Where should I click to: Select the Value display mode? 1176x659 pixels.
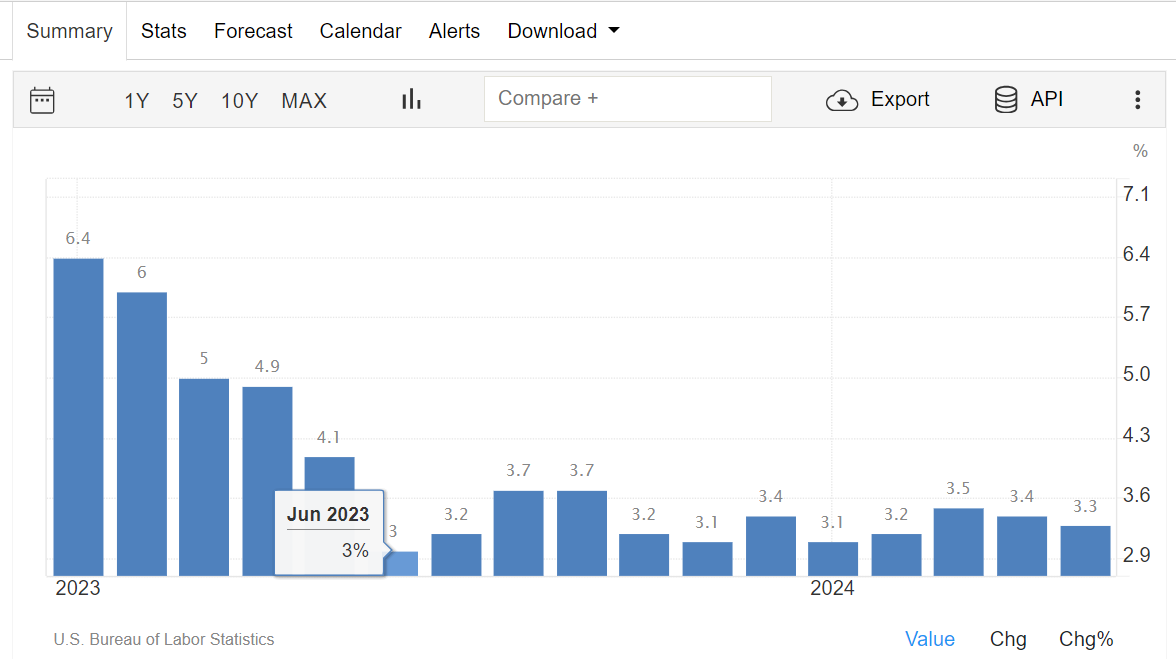930,639
